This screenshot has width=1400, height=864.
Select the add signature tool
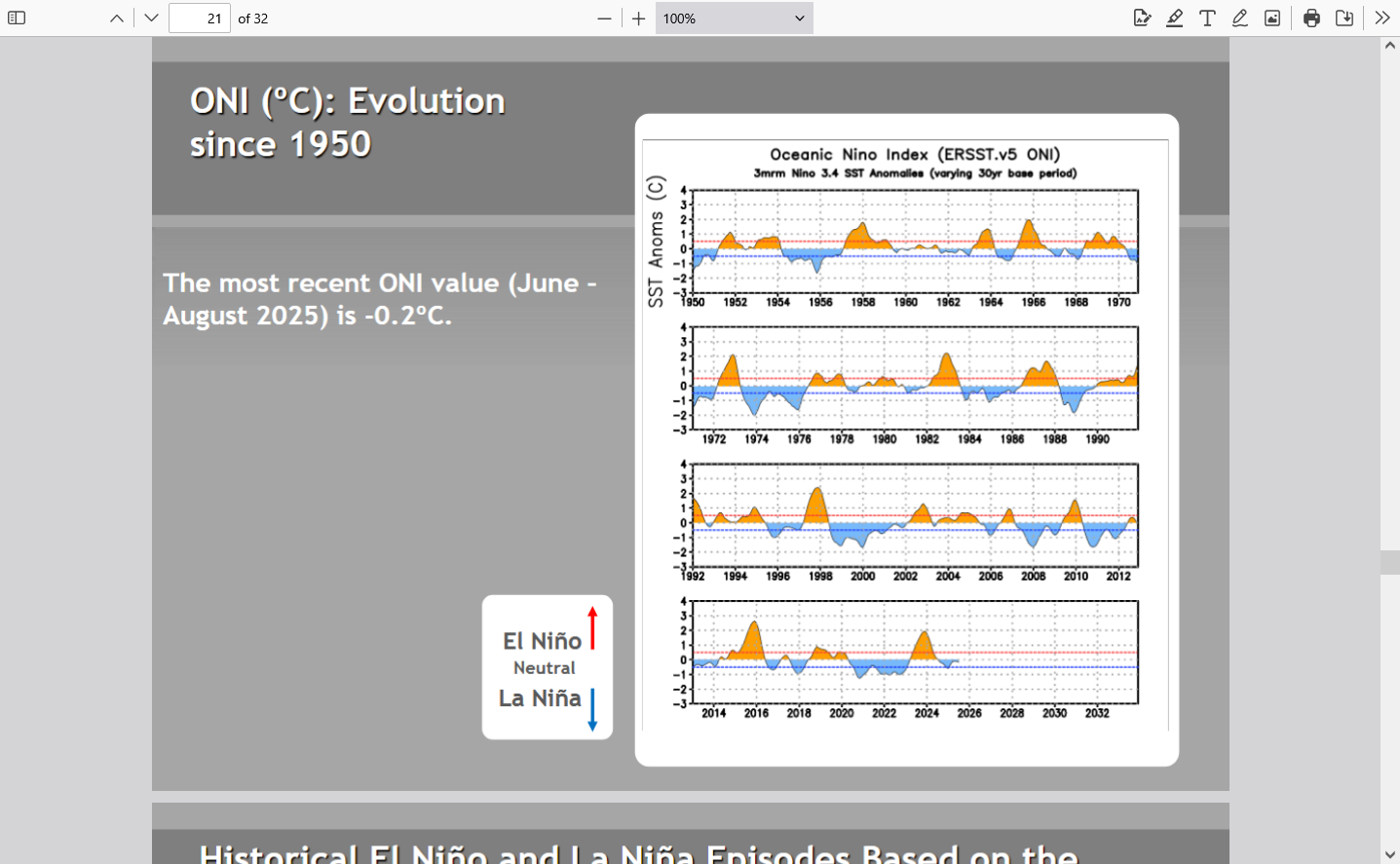pyautogui.click(x=1142, y=19)
